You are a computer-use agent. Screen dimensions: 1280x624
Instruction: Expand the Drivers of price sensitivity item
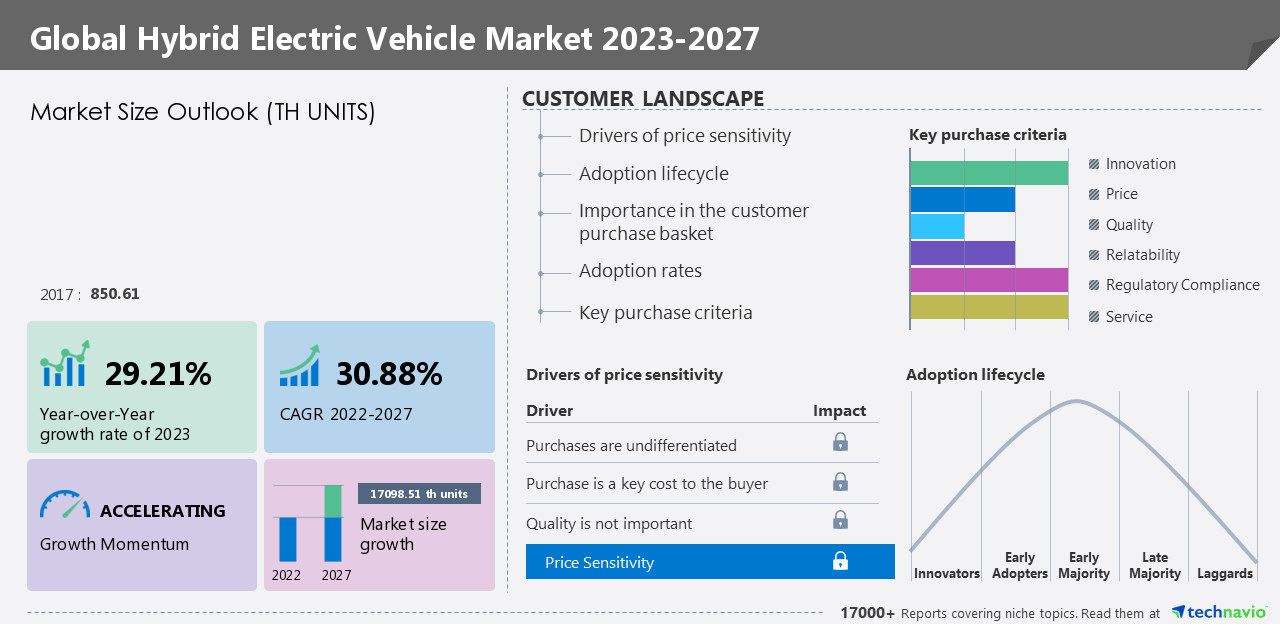click(685, 135)
